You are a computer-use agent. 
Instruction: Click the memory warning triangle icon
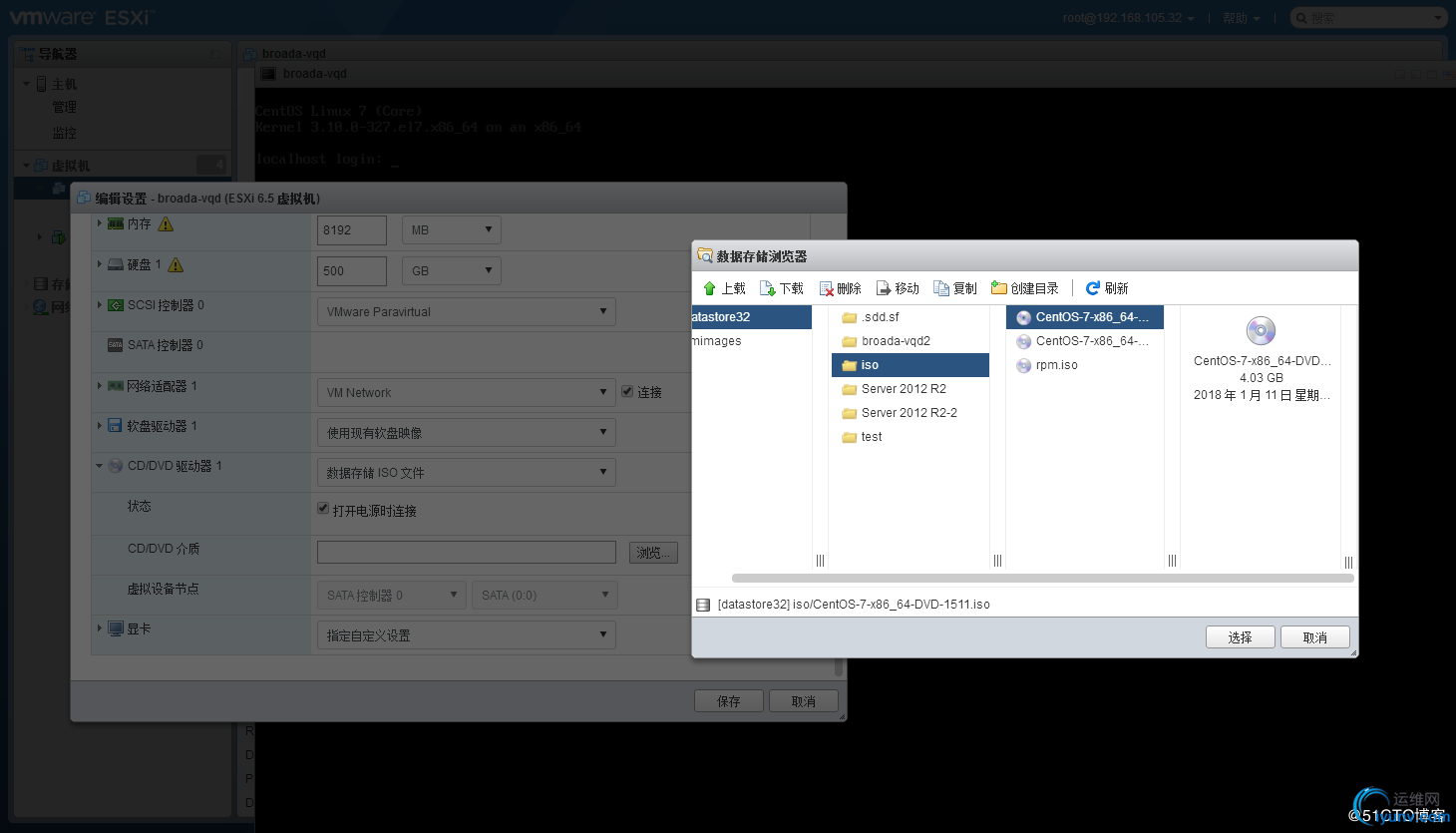[167, 224]
